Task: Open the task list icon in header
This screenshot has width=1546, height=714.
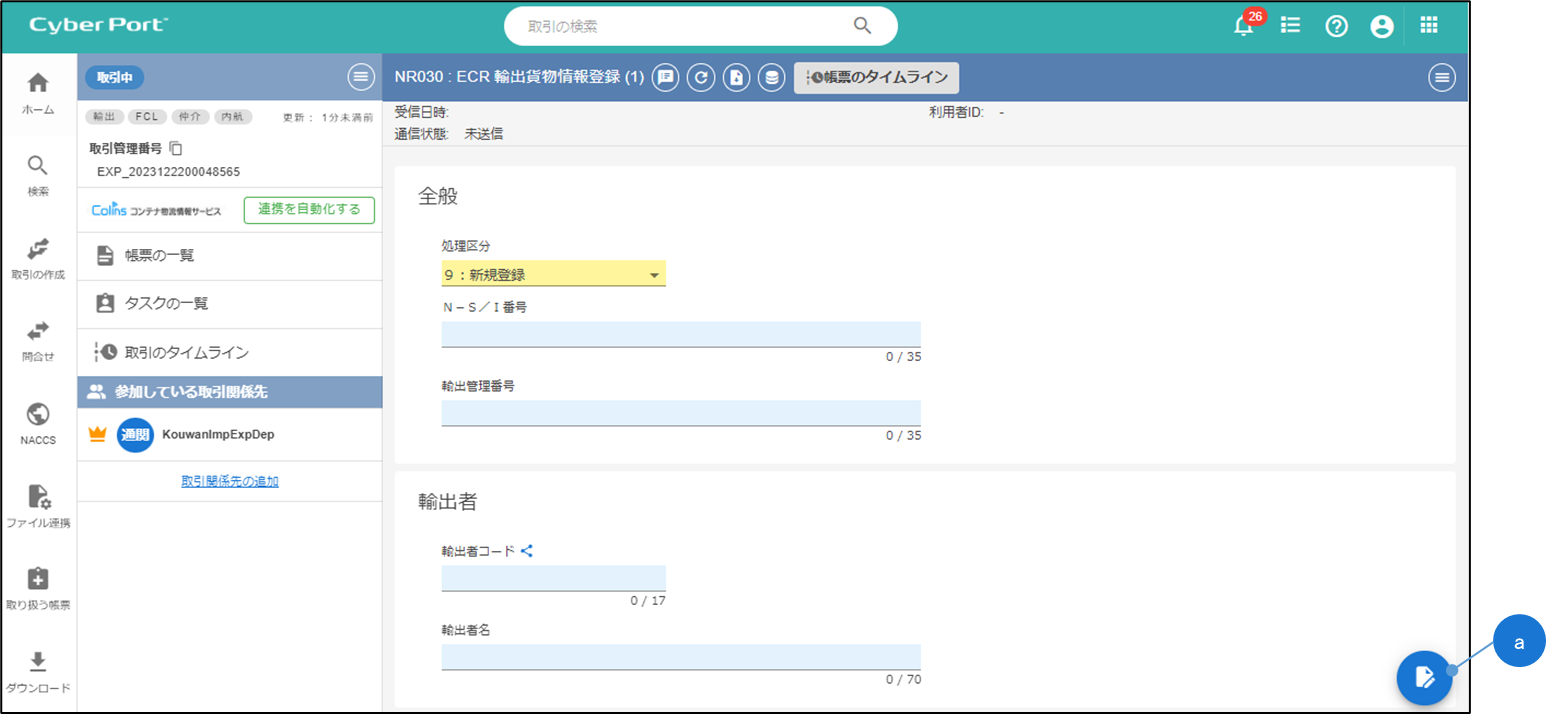Action: pyautogui.click(x=1290, y=26)
